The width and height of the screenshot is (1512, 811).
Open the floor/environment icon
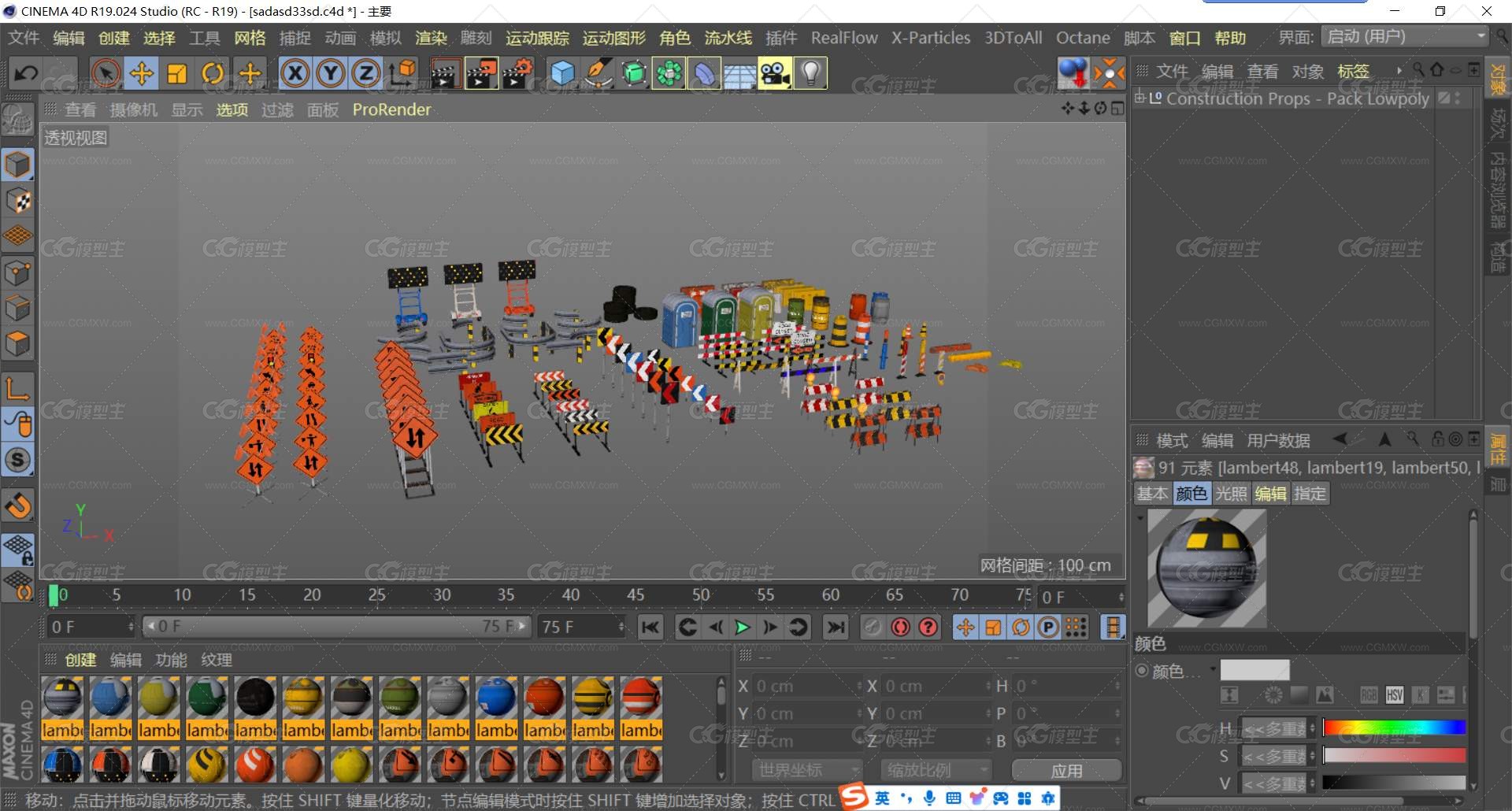pyautogui.click(x=740, y=73)
